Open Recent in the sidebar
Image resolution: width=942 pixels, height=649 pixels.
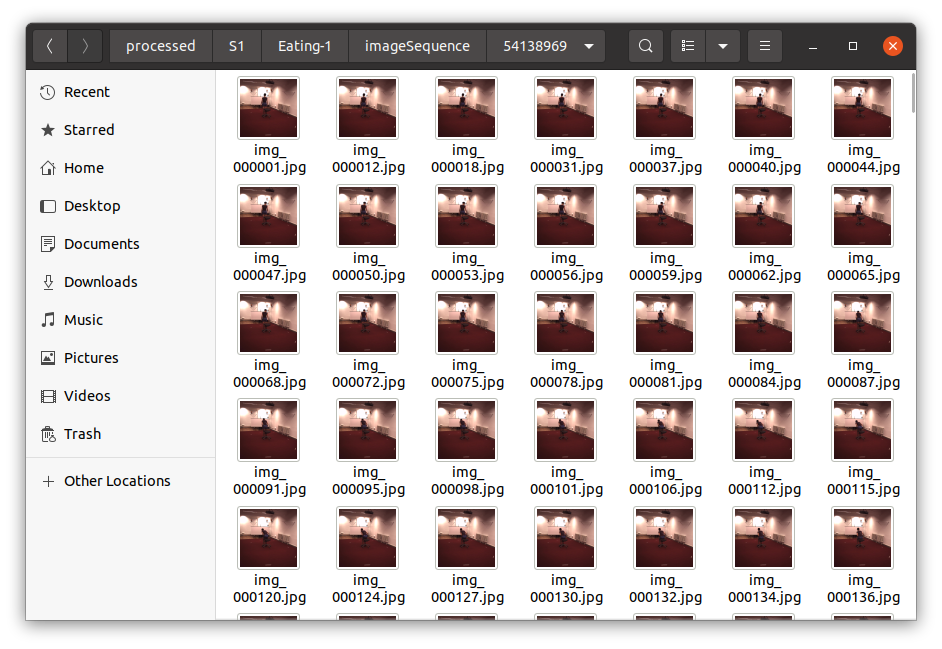[x=120, y=92]
